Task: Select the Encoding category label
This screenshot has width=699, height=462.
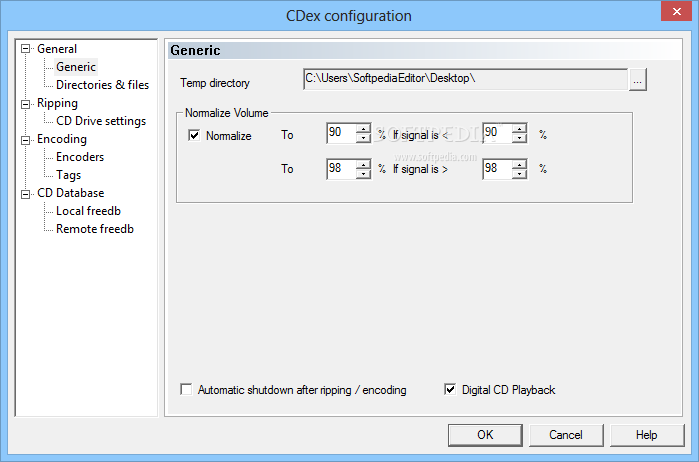Action: (x=62, y=139)
